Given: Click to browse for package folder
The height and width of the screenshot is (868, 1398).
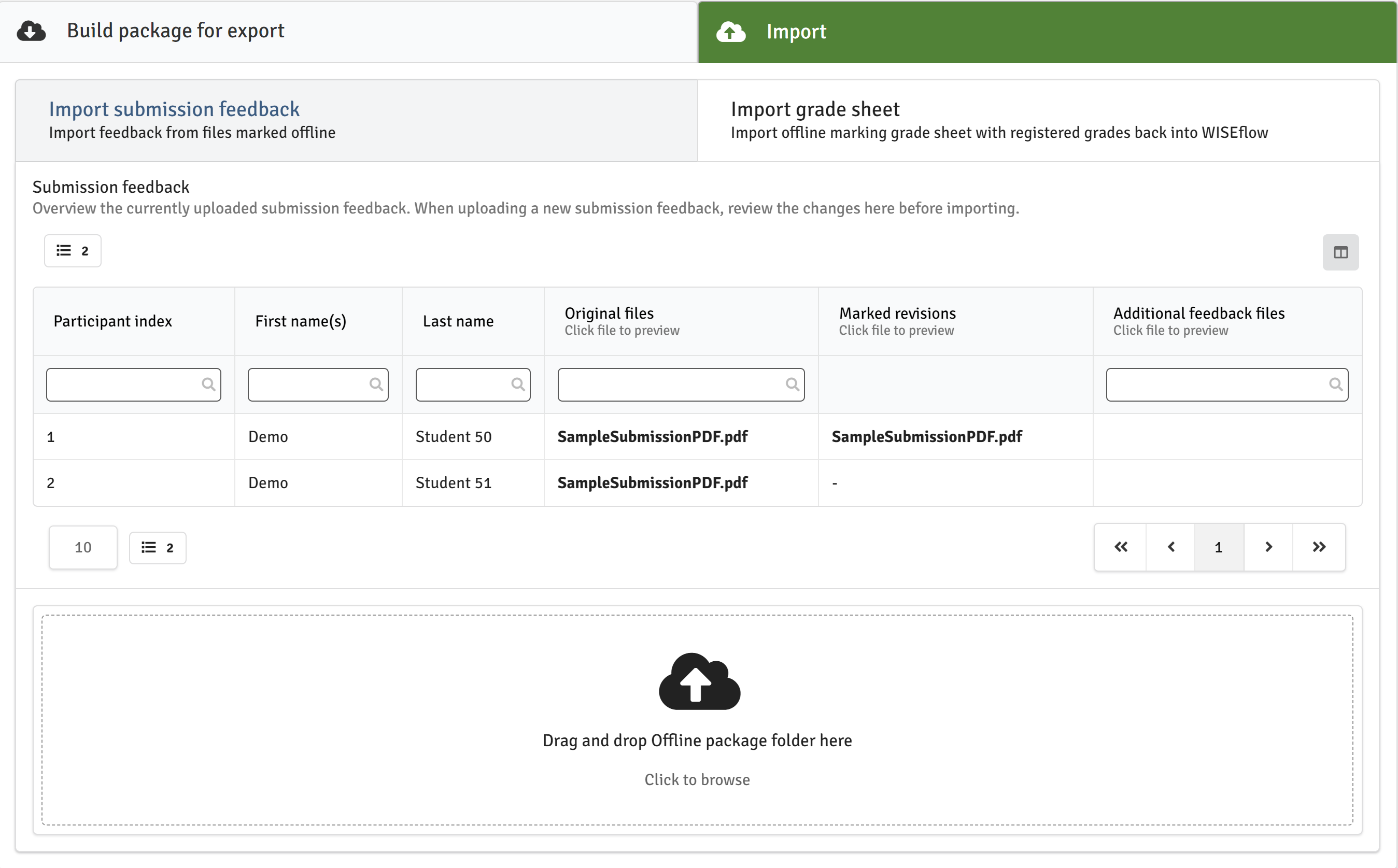Looking at the screenshot, I should pyautogui.click(x=697, y=779).
